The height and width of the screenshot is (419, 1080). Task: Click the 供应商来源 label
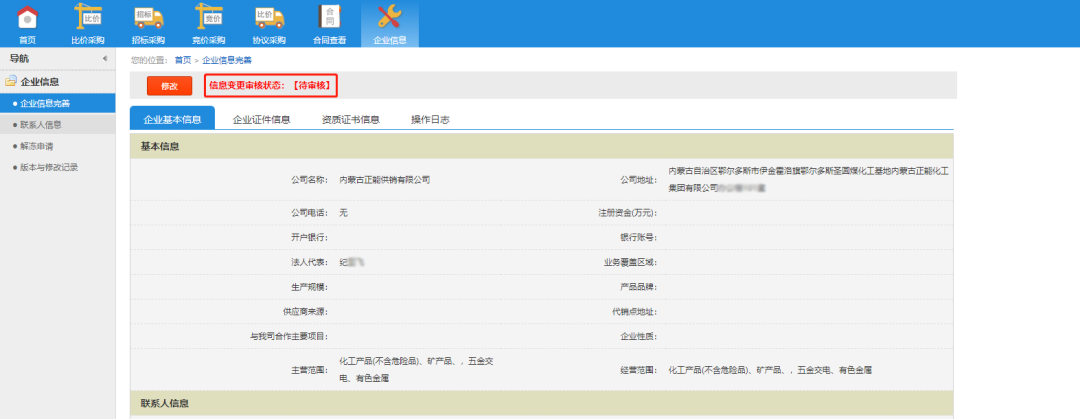[x=305, y=311]
